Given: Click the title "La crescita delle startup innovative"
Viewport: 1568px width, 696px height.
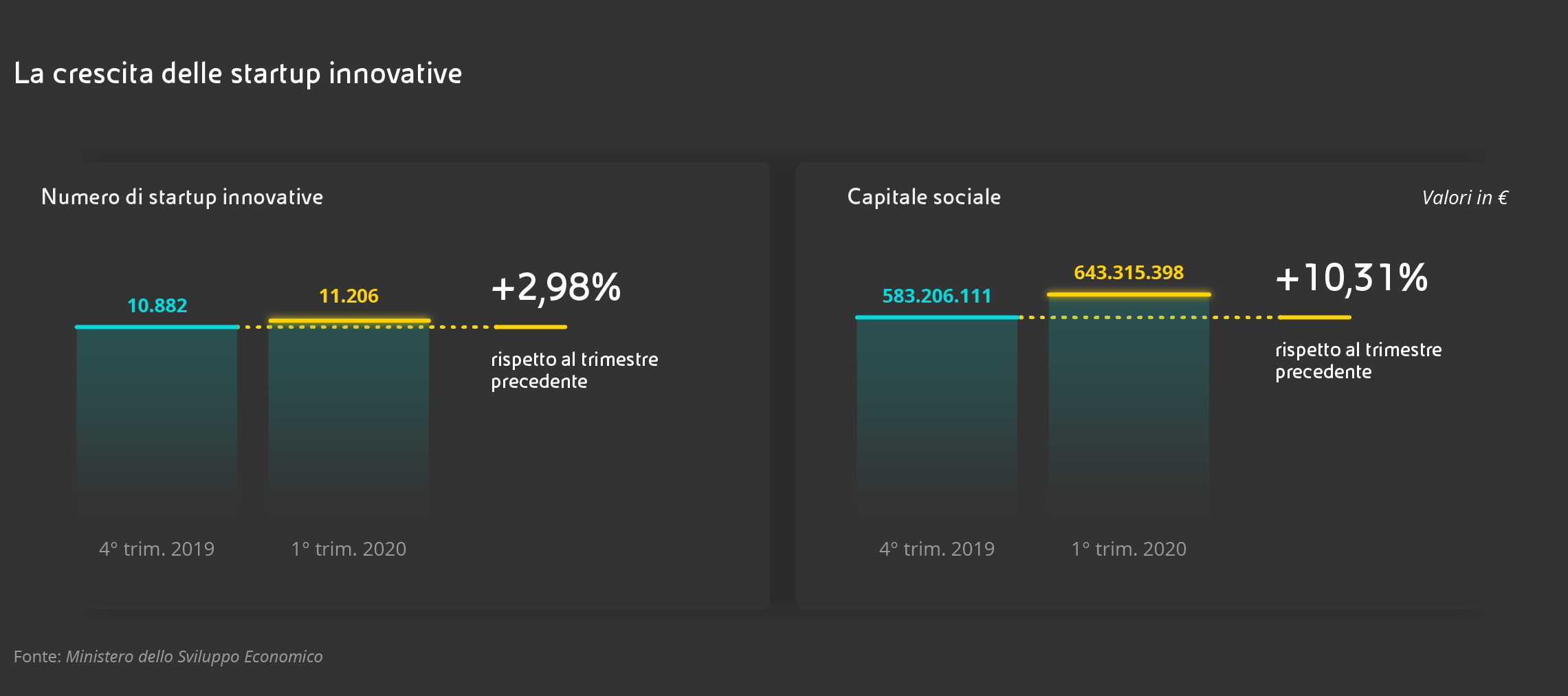Looking at the screenshot, I should pos(238,74).
